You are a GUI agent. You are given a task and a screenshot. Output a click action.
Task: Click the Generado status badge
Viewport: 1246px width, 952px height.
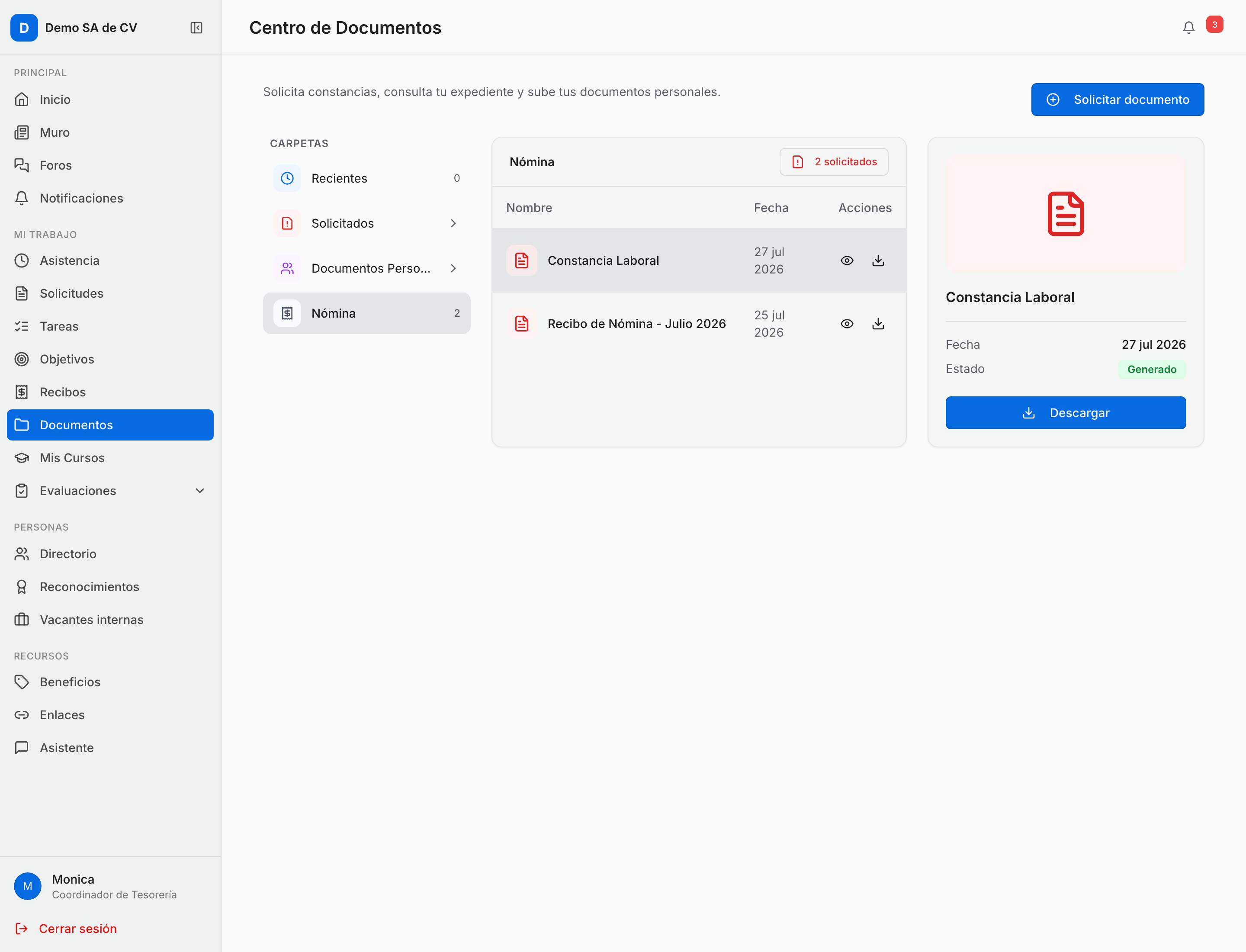[x=1151, y=370]
